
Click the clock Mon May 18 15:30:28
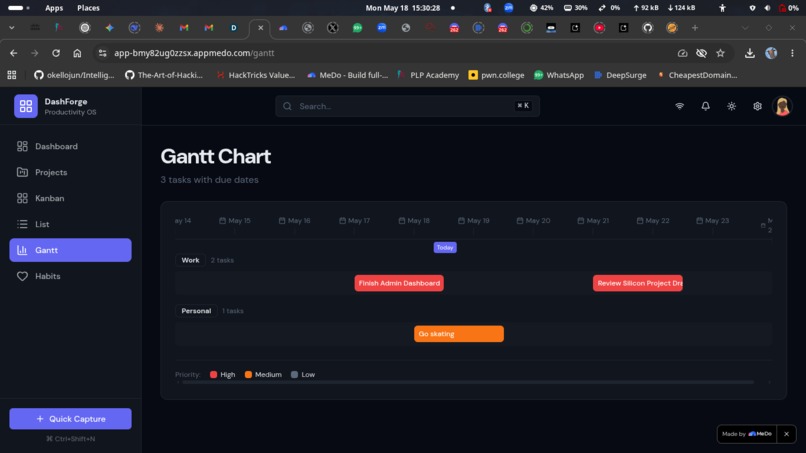click(x=402, y=8)
